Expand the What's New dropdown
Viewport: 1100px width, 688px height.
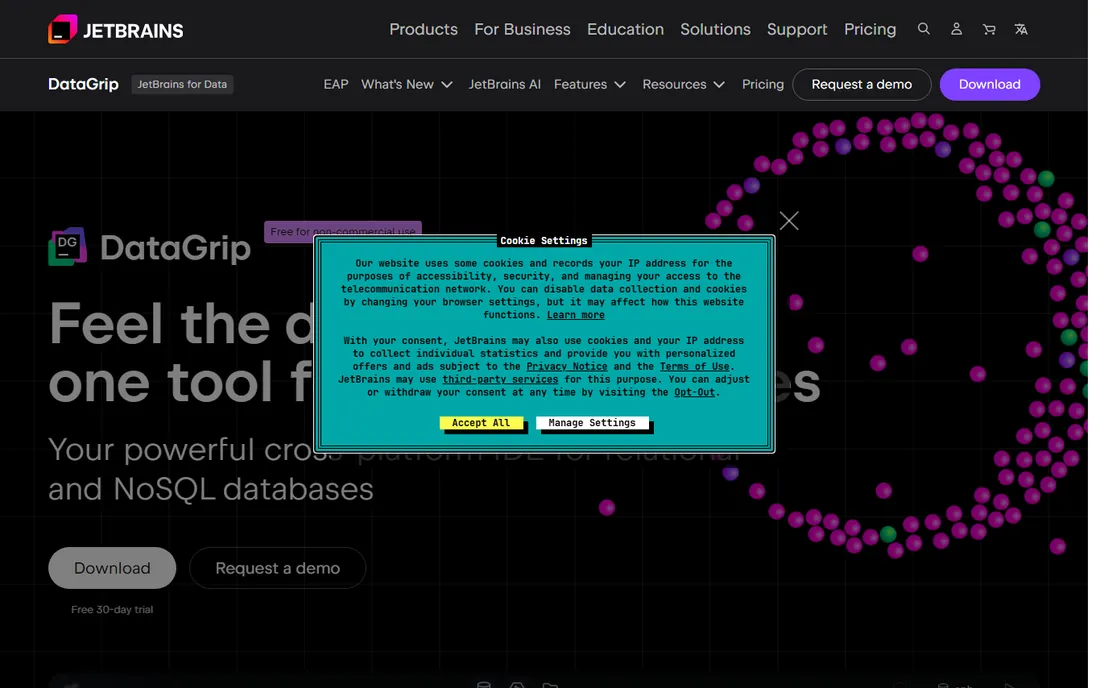[x=407, y=84]
